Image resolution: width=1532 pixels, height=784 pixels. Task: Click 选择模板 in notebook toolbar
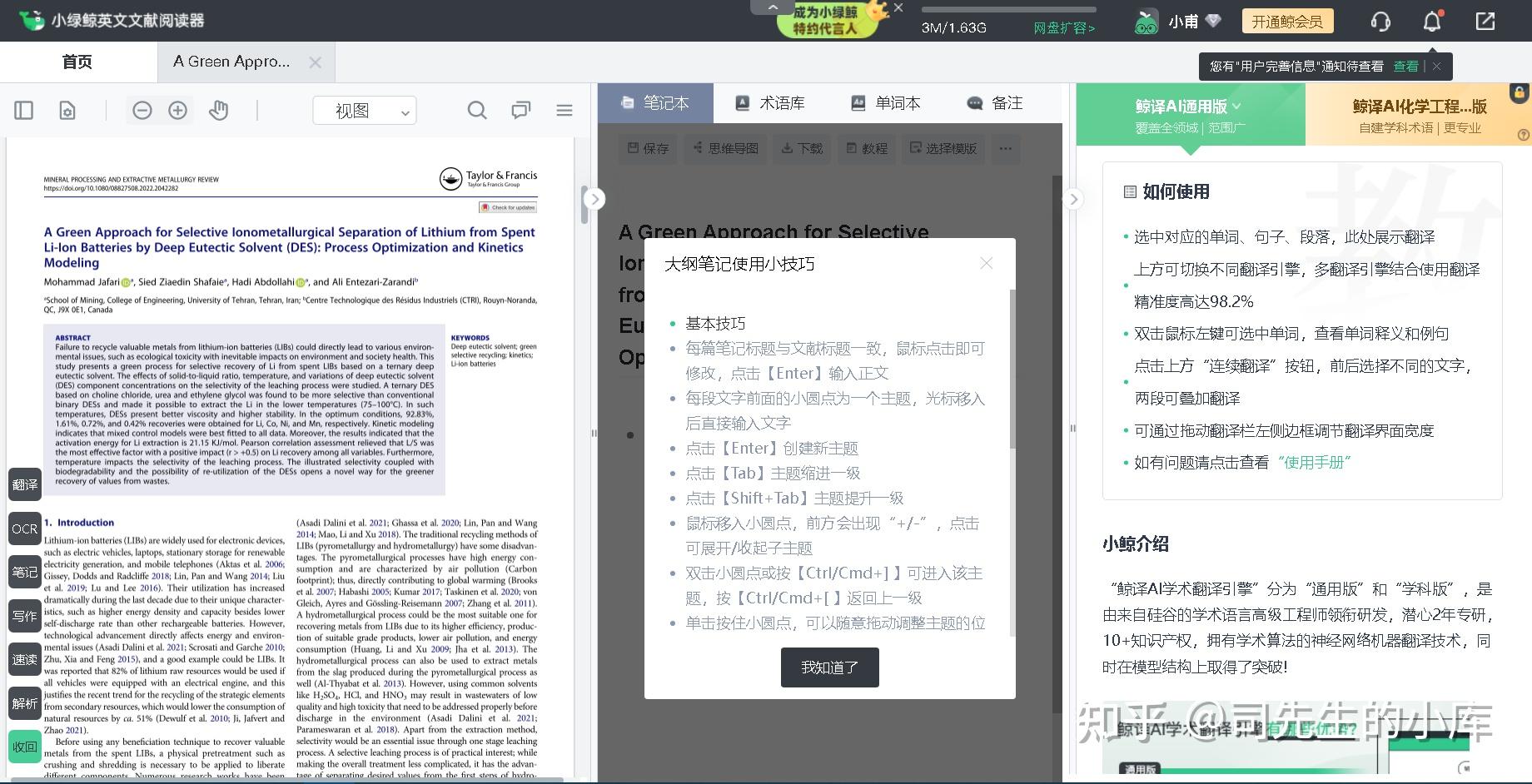(943, 148)
